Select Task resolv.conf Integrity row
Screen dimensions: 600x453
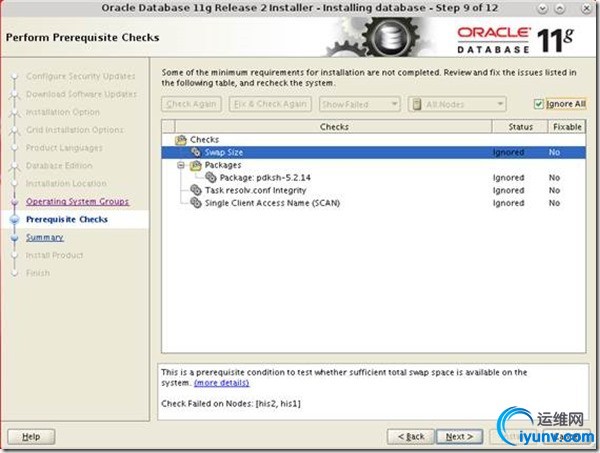point(373,190)
